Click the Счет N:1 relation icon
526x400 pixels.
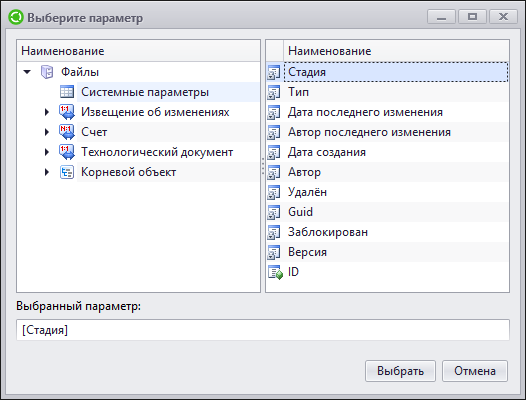pos(67,132)
